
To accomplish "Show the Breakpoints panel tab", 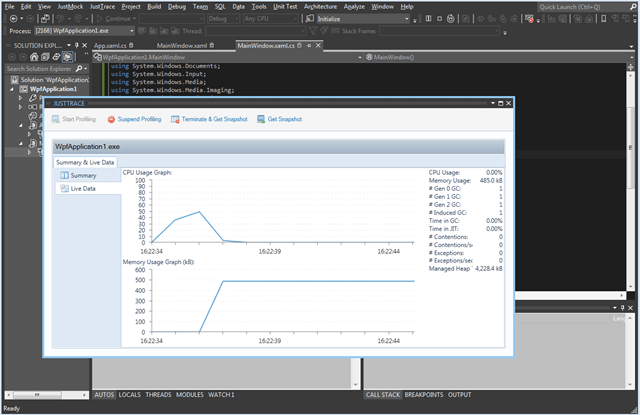I will click(423, 395).
